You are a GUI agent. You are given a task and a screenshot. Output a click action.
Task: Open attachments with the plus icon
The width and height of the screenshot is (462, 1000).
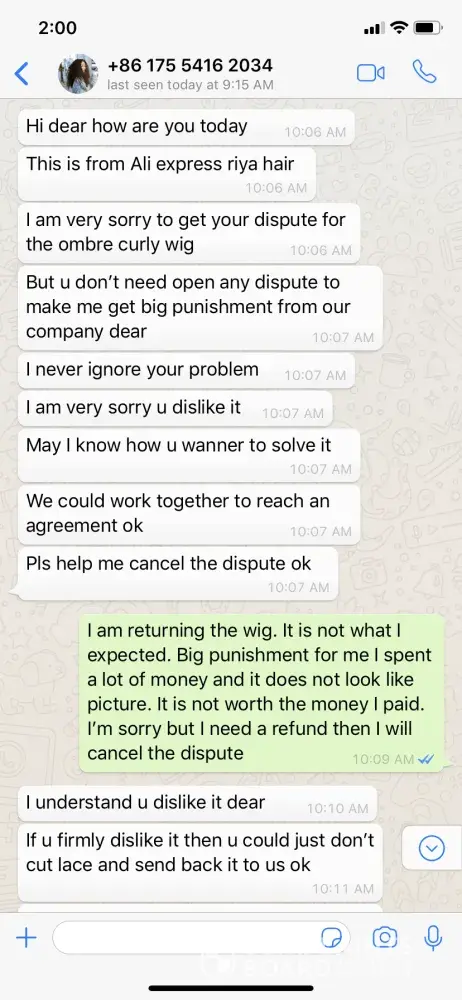[x=26, y=938]
